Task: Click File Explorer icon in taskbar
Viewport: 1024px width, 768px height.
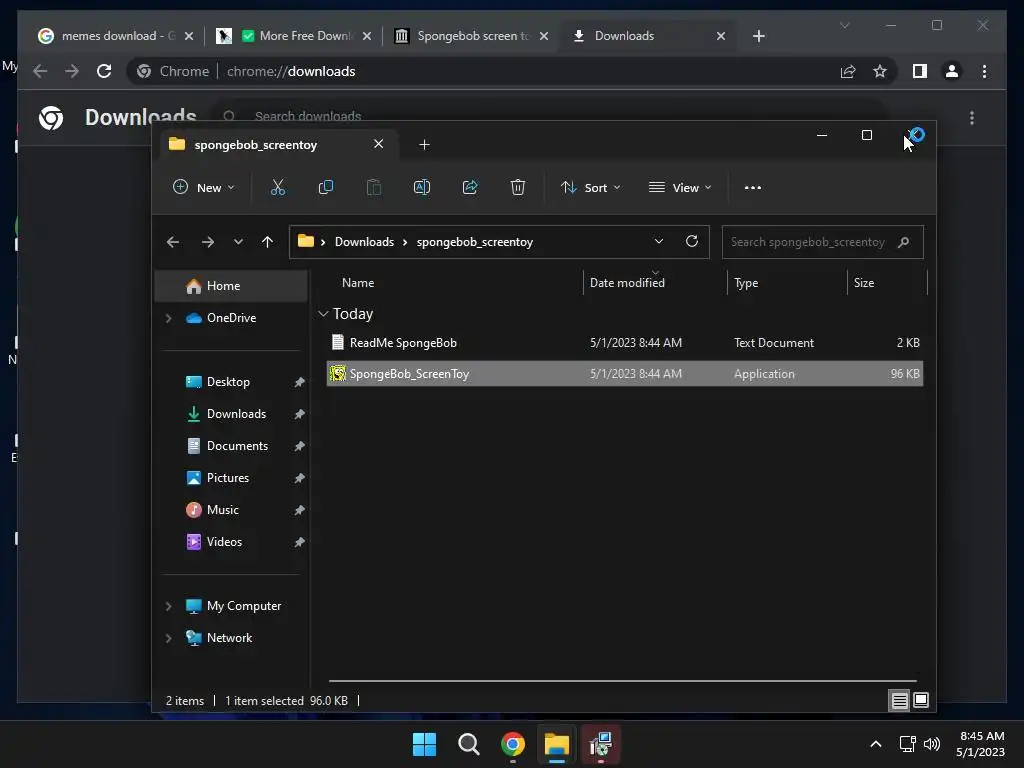Action: point(557,744)
